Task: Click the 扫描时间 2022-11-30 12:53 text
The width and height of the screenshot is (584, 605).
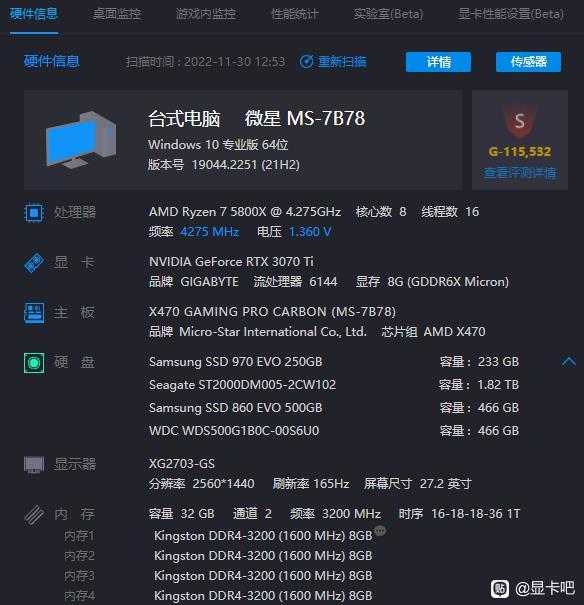Action: [206, 62]
